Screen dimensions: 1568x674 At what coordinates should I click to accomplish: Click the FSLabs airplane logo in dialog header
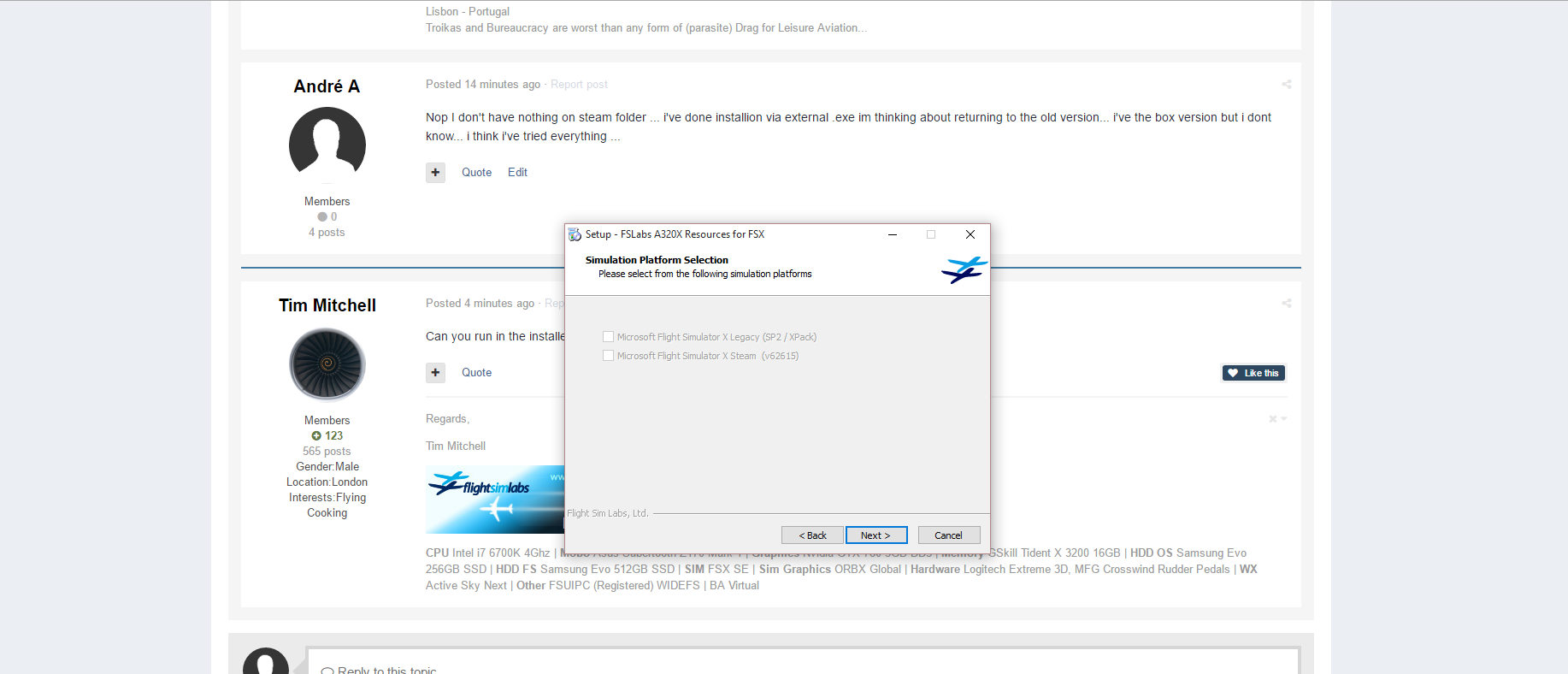pos(964,269)
